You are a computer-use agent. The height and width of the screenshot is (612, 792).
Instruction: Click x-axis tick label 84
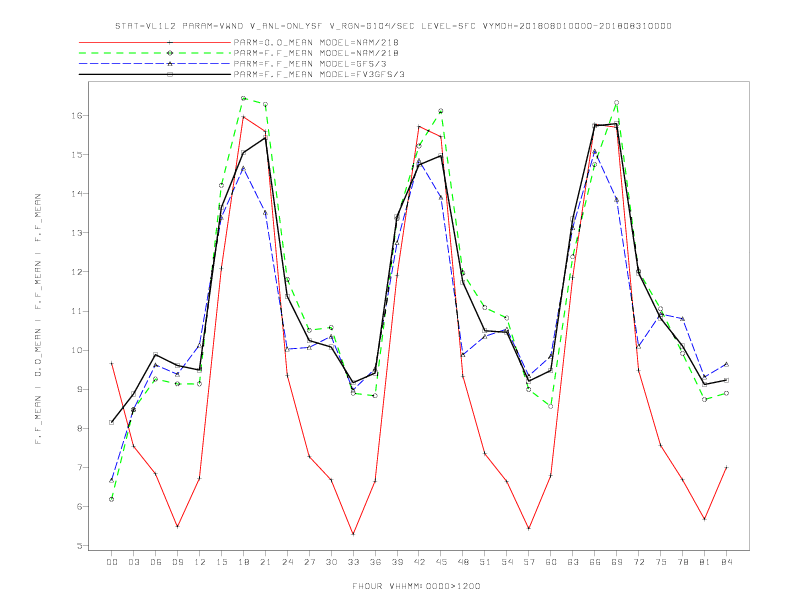(727, 562)
